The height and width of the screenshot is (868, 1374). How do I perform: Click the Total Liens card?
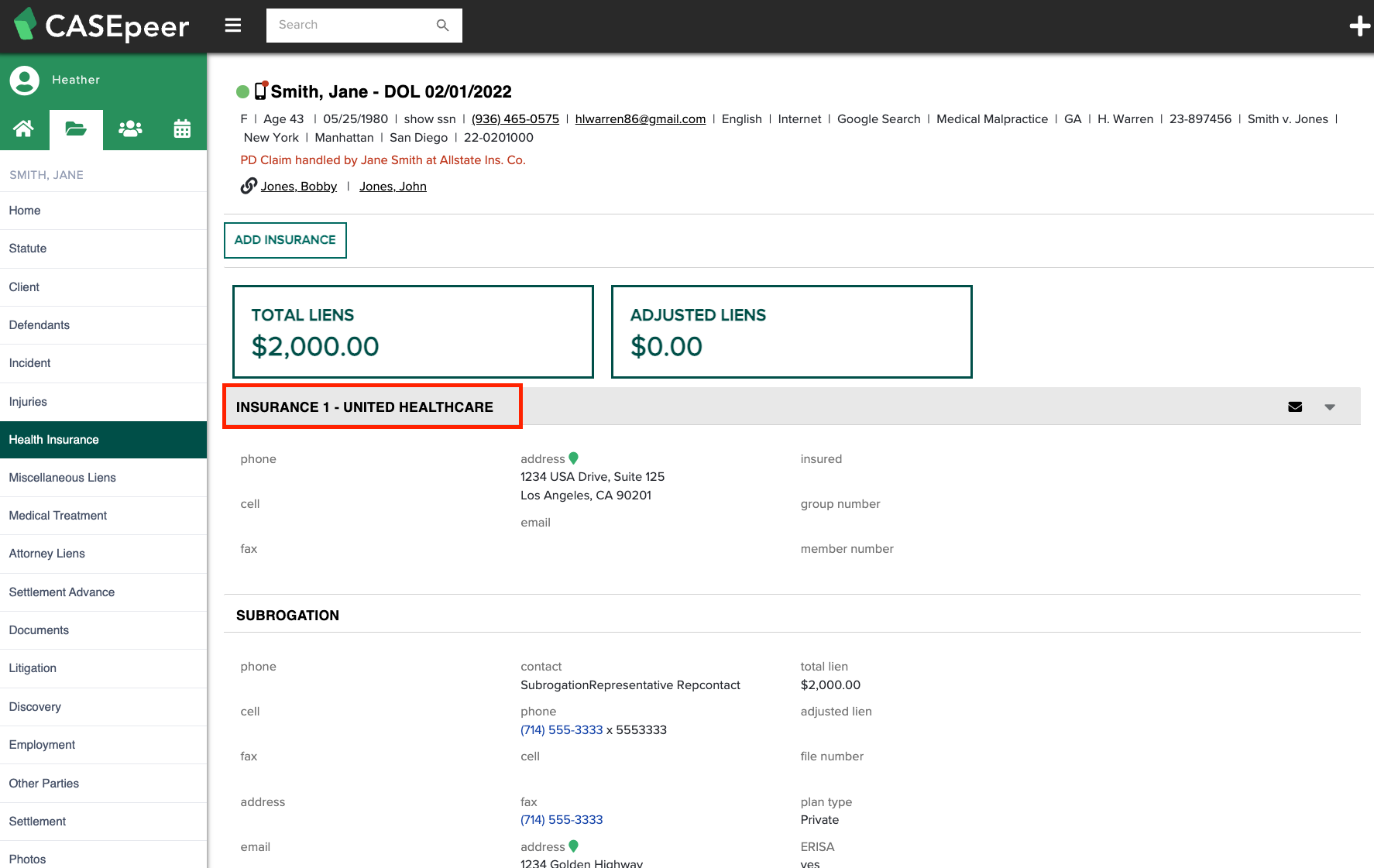point(413,332)
